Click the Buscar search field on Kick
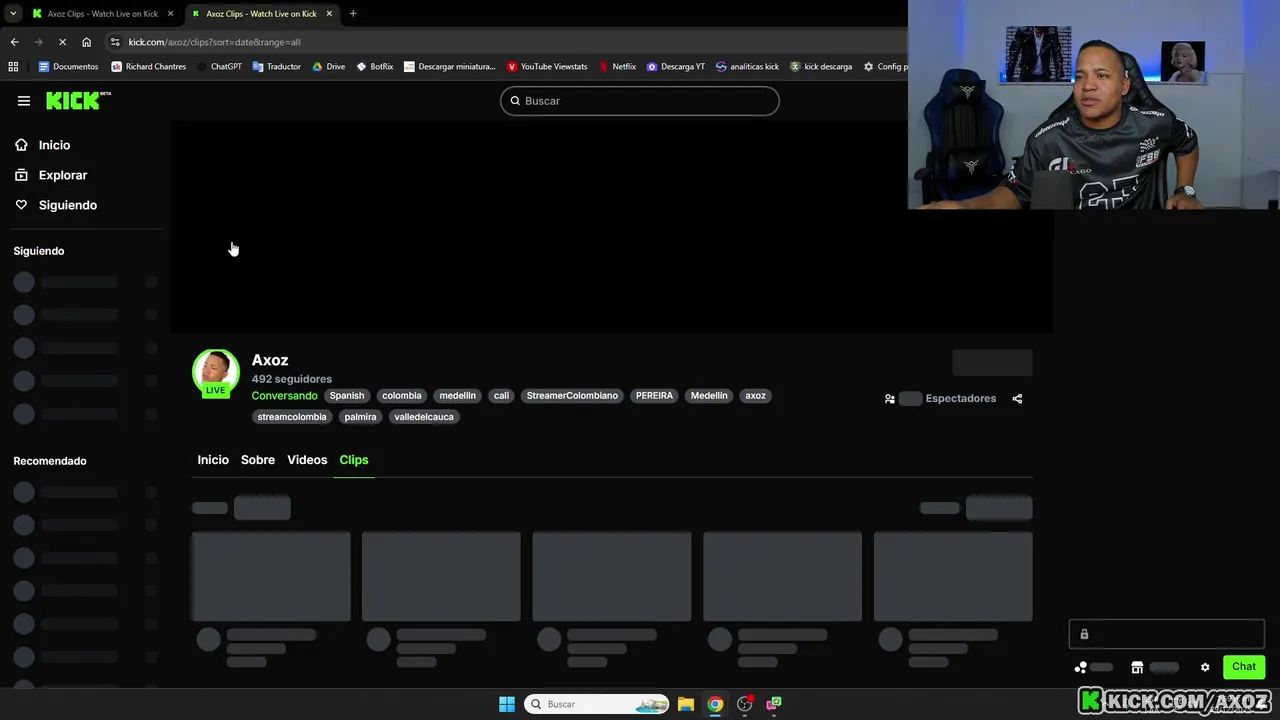 click(x=640, y=101)
